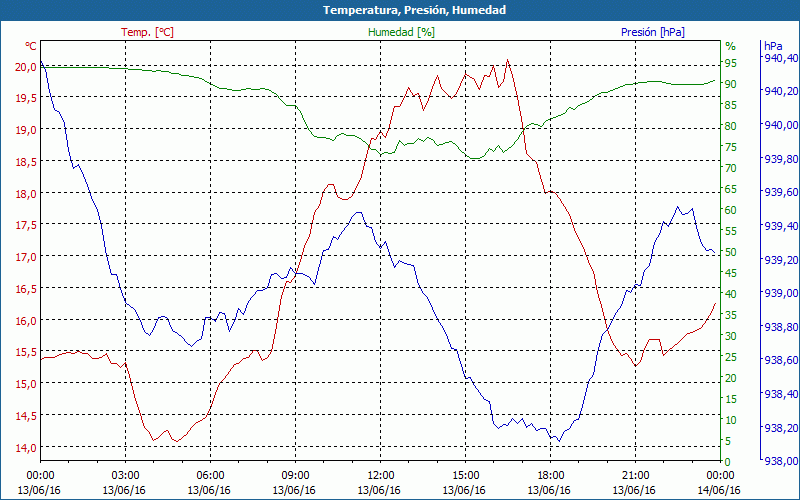
Task: Pick pressure axis value 938,00
Action: coord(779,461)
